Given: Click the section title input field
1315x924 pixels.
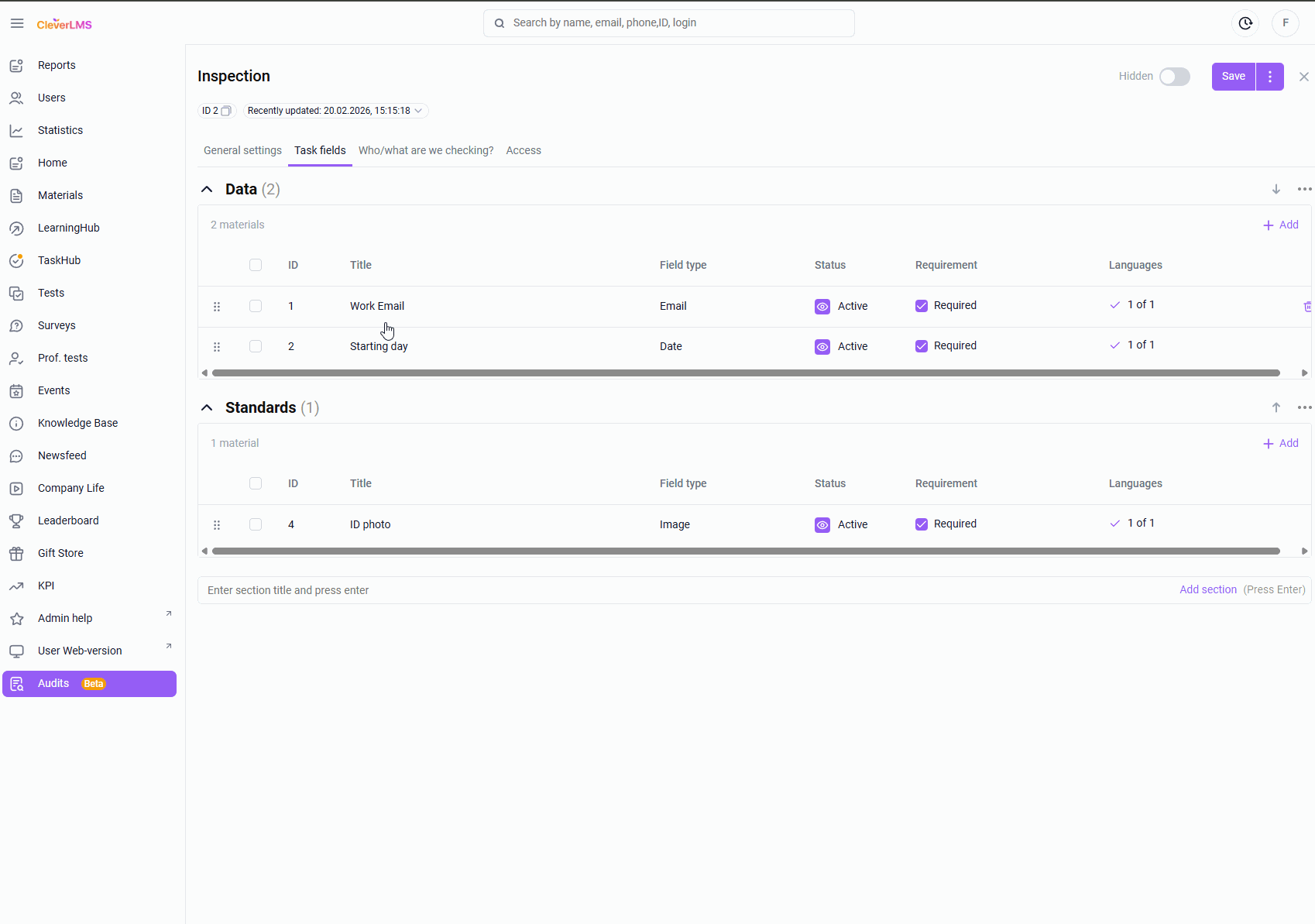Looking at the screenshot, I should [x=682, y=590].
